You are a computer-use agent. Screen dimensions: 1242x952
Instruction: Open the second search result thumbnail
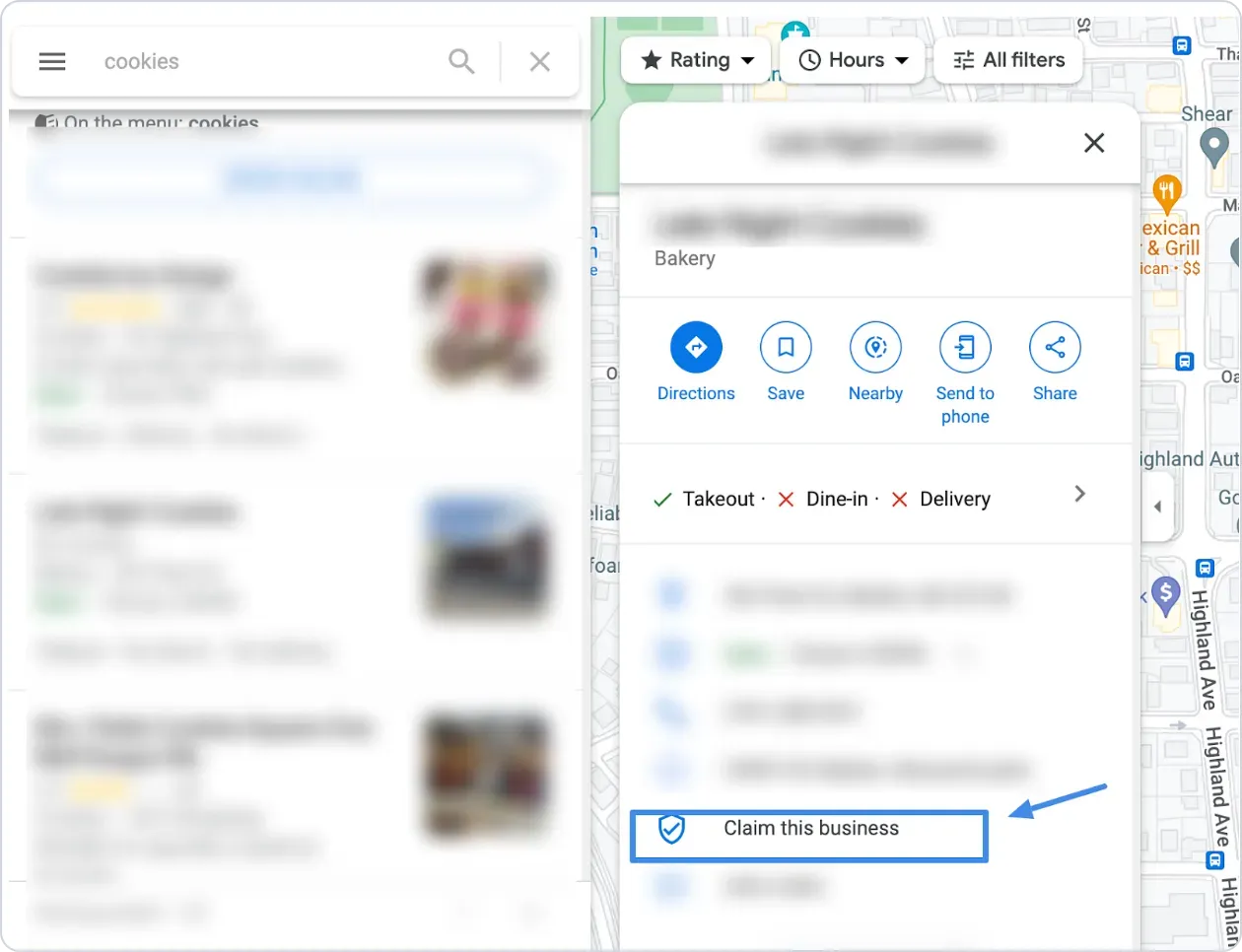[x=485, y=557]
